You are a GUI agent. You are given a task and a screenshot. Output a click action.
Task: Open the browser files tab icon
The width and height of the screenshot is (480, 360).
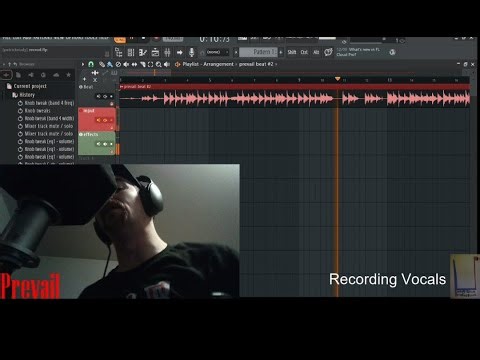pyautogui.click(x=18, y=75)
